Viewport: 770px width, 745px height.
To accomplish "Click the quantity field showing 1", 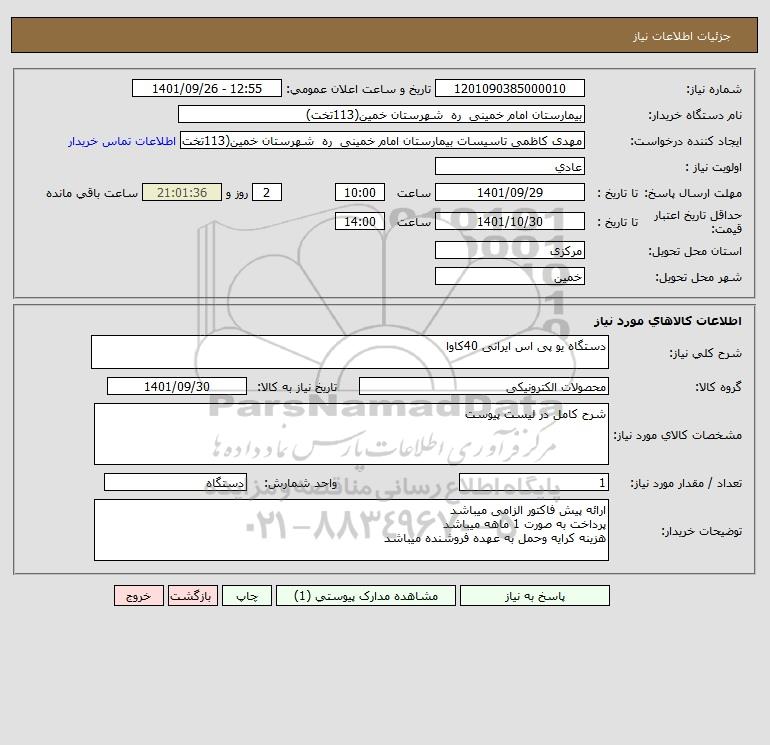I will point(534,482).
